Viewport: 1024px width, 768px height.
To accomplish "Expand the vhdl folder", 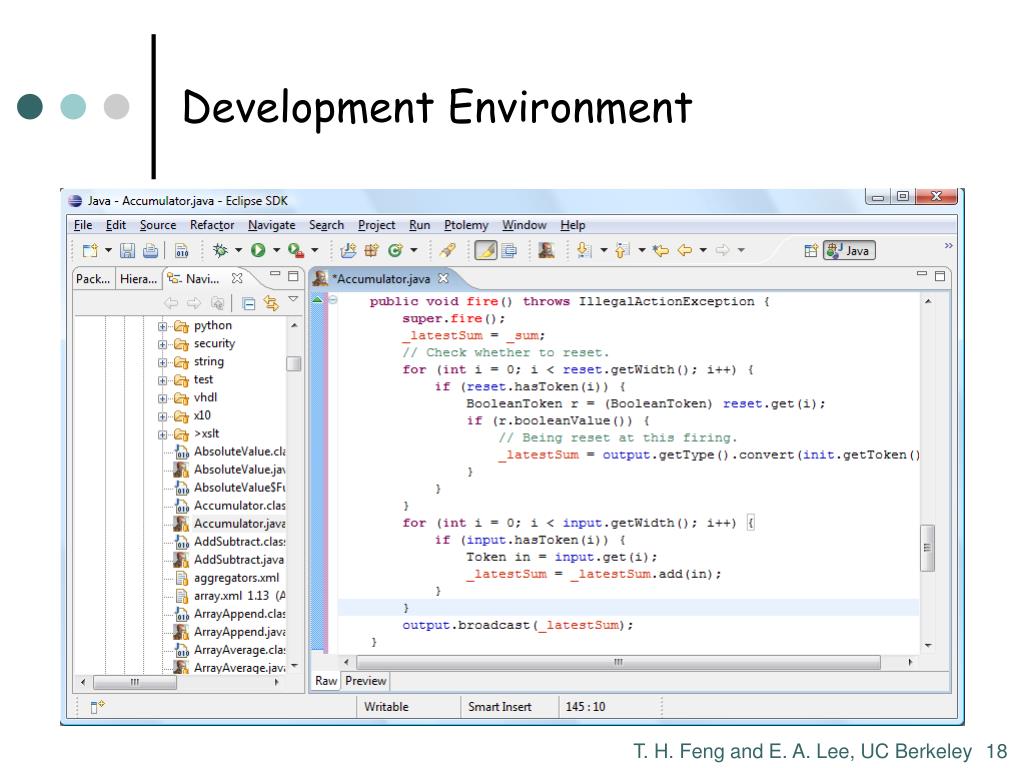I will tap(162, 398).
